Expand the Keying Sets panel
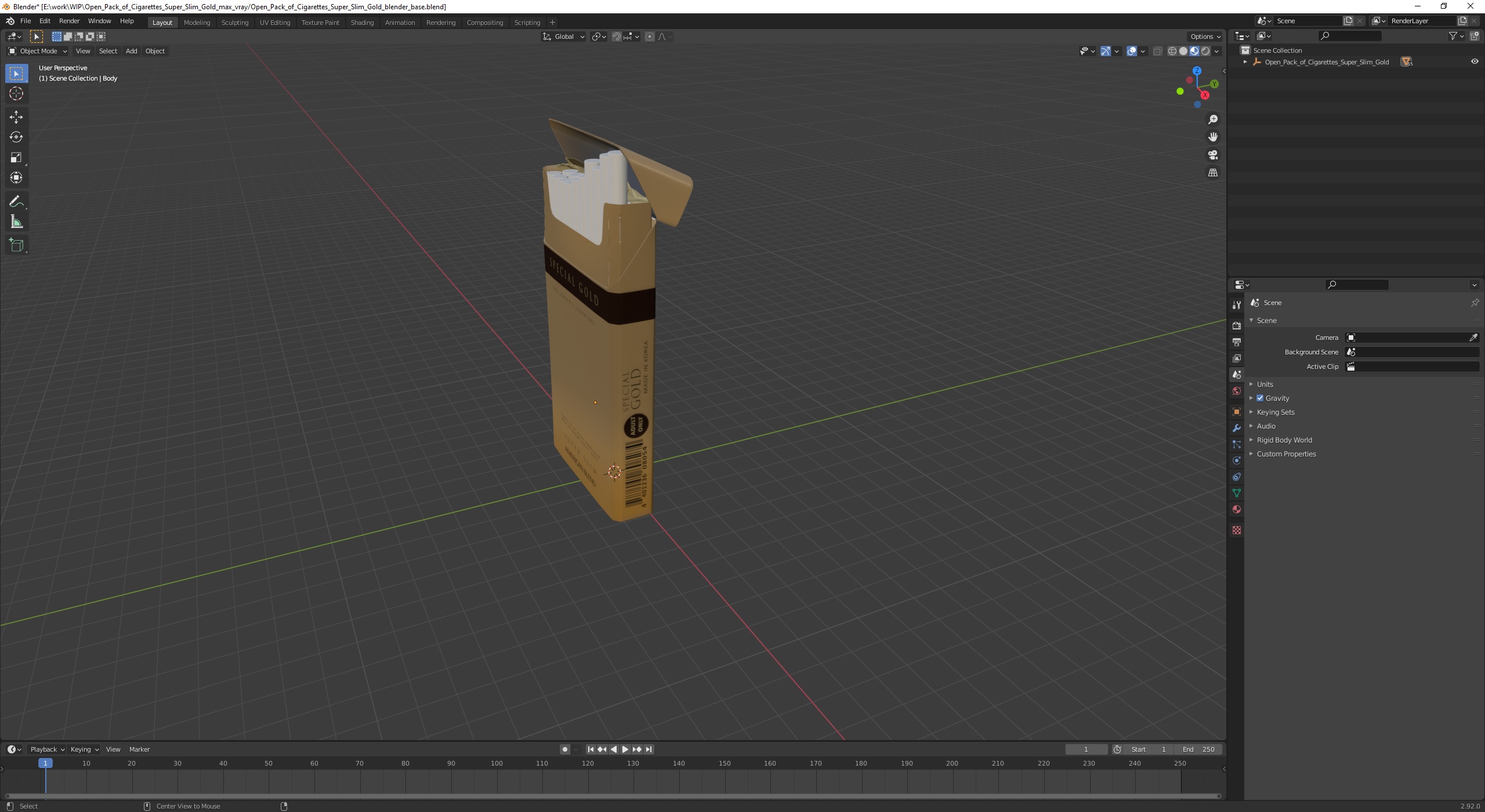The height and width of the screenshot is (812, 1485). click(1276, 412)
